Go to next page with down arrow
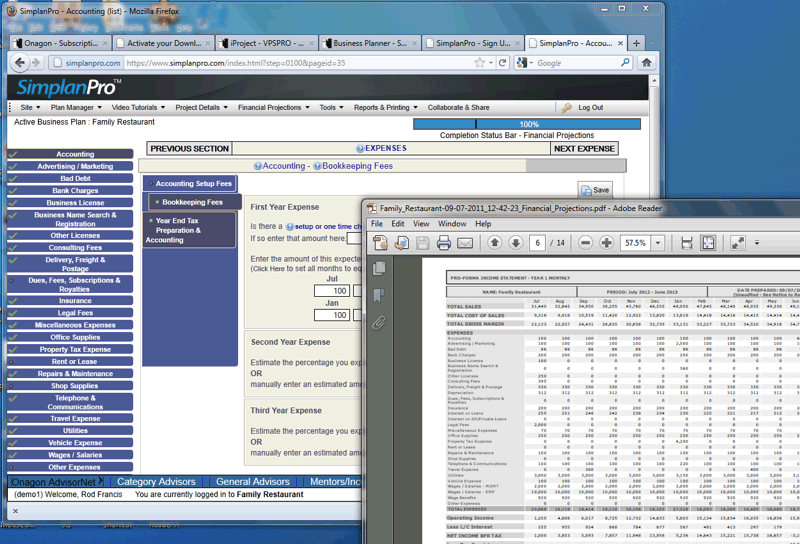 (x=515, y=243)
